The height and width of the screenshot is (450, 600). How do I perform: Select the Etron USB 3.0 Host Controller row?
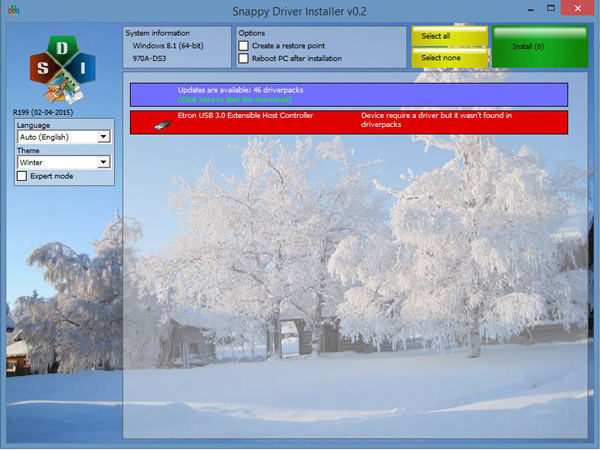click(x=349, y=122)
